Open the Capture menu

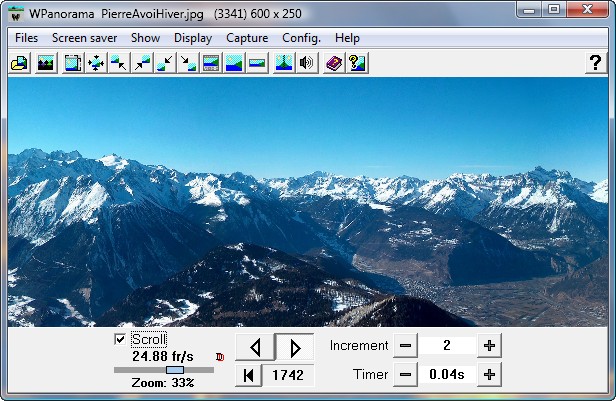(247, 38)
